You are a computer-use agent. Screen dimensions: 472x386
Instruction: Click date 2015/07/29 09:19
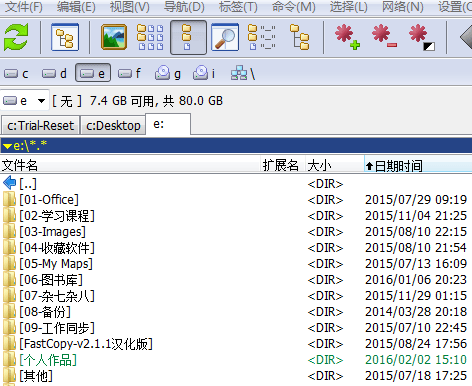click(416, 200)
